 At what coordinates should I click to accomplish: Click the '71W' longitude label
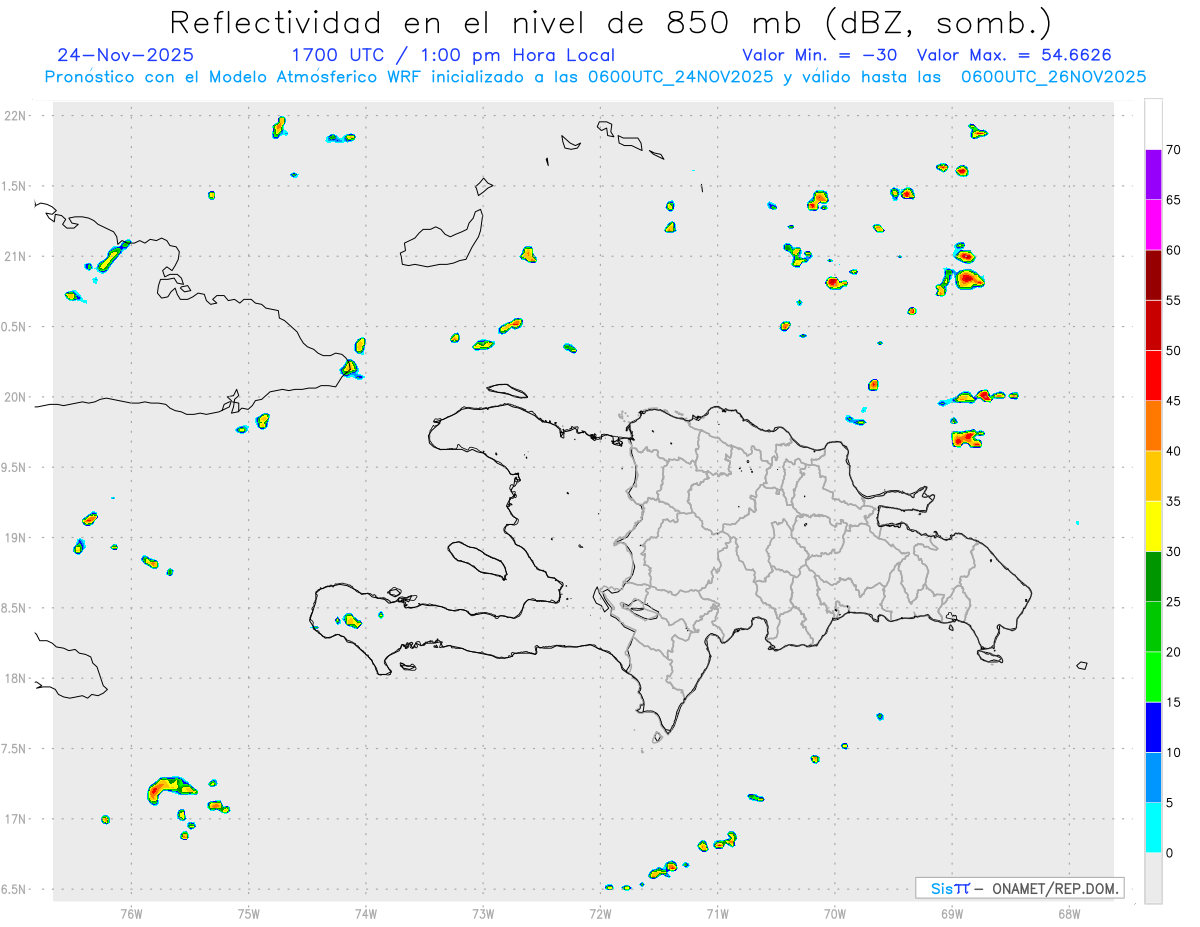(717, 913)
